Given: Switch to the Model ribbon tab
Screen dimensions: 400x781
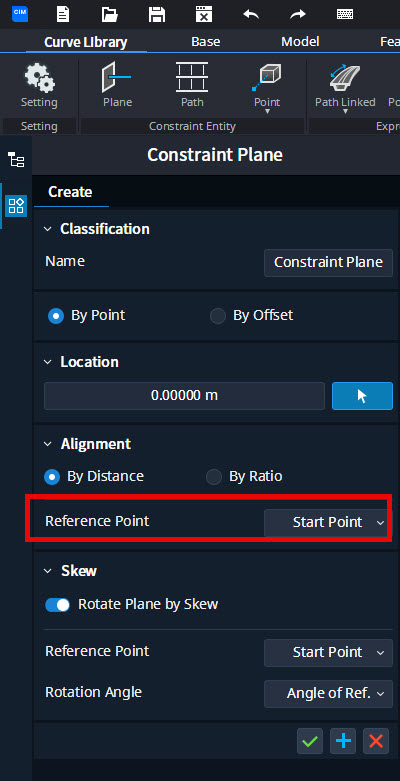Looking at the screenshot, I should 300,42.
